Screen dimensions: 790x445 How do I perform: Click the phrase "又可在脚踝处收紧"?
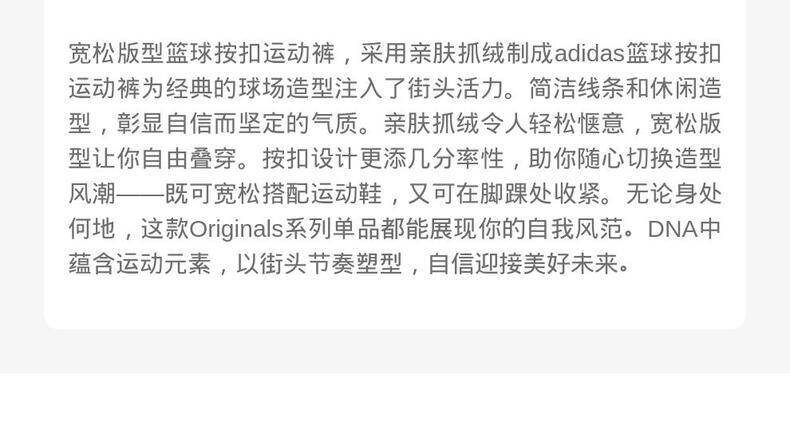504,194
